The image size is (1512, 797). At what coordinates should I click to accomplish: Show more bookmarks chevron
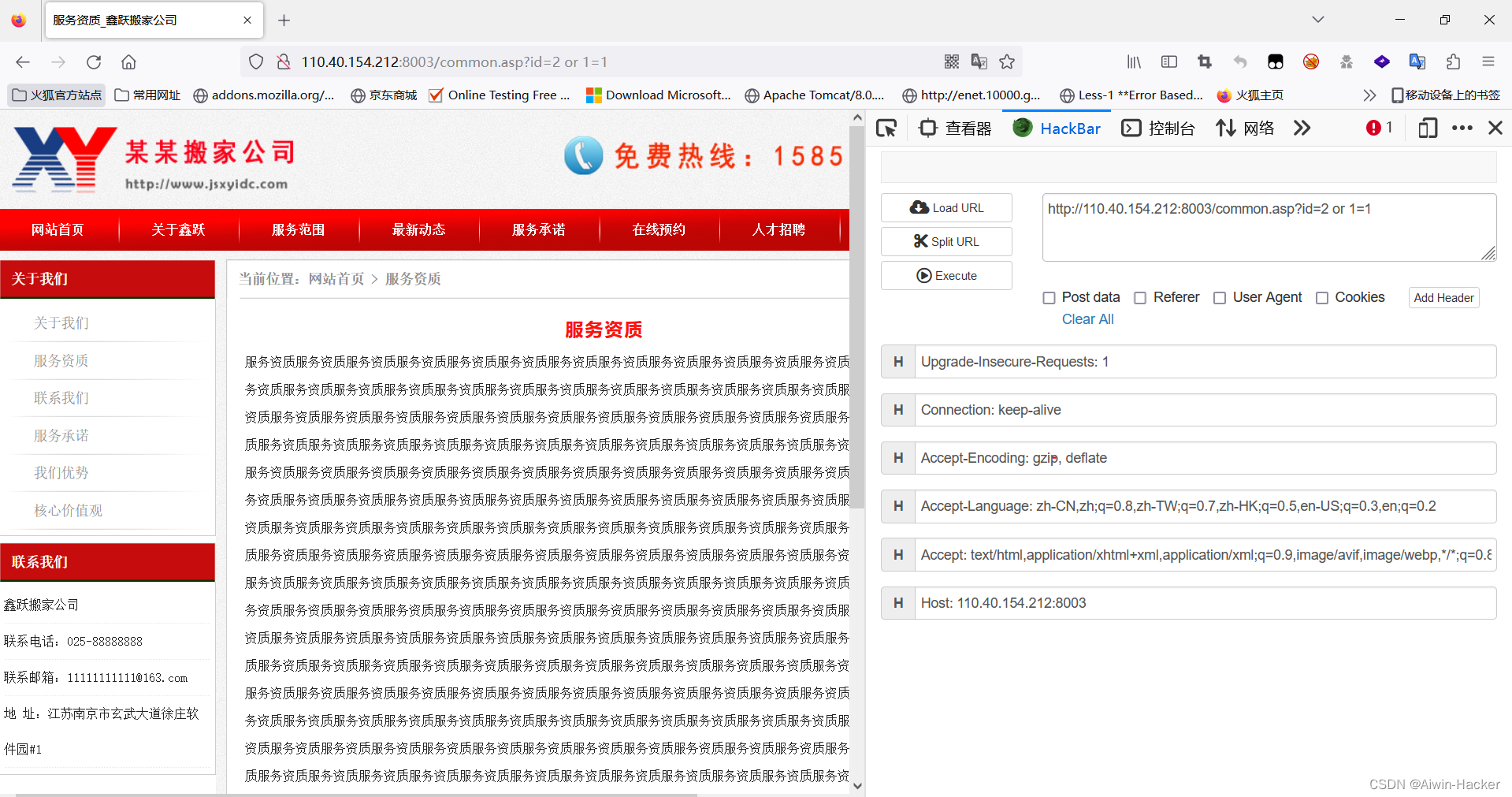1369,95
